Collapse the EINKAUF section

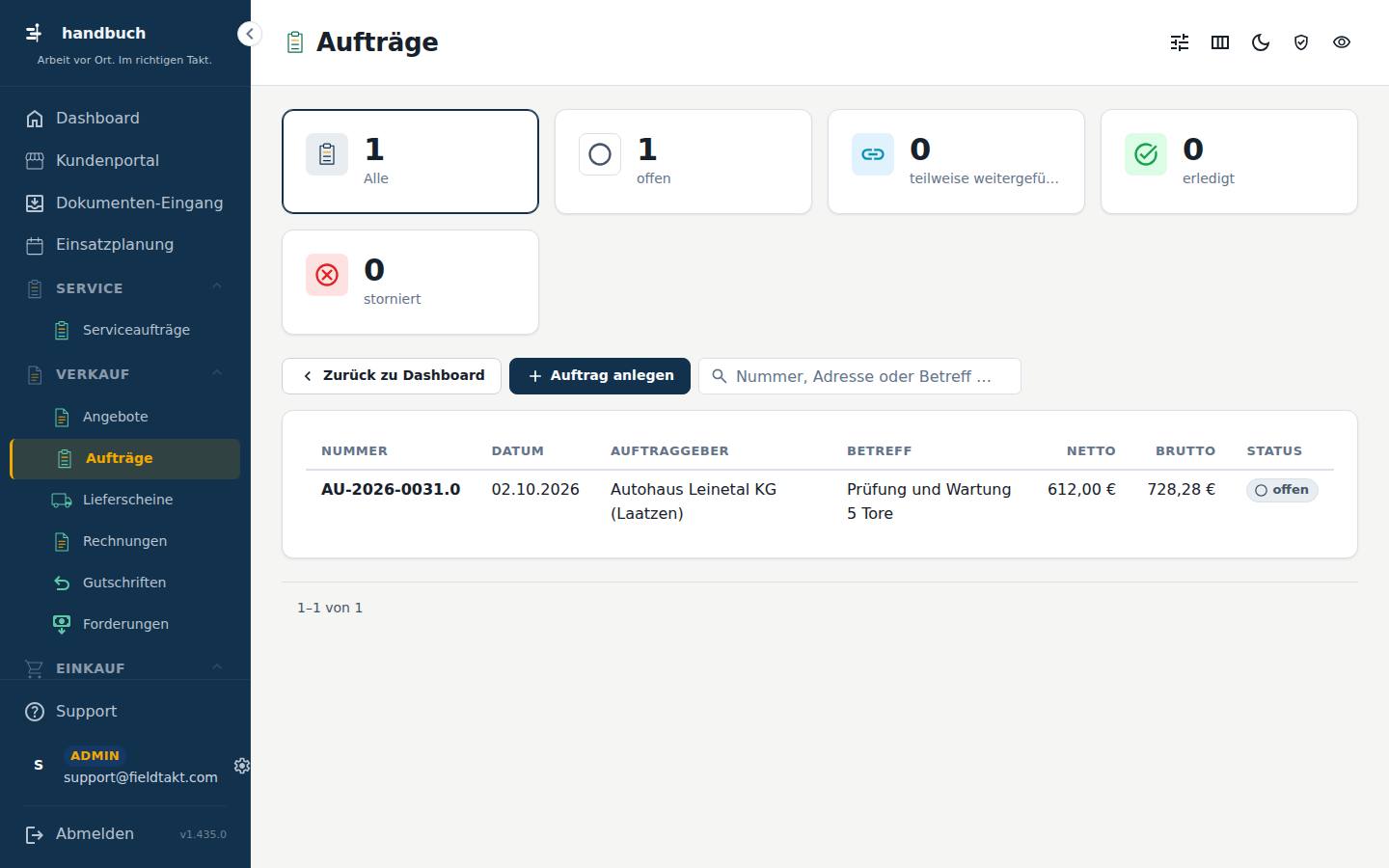[217, 667]
